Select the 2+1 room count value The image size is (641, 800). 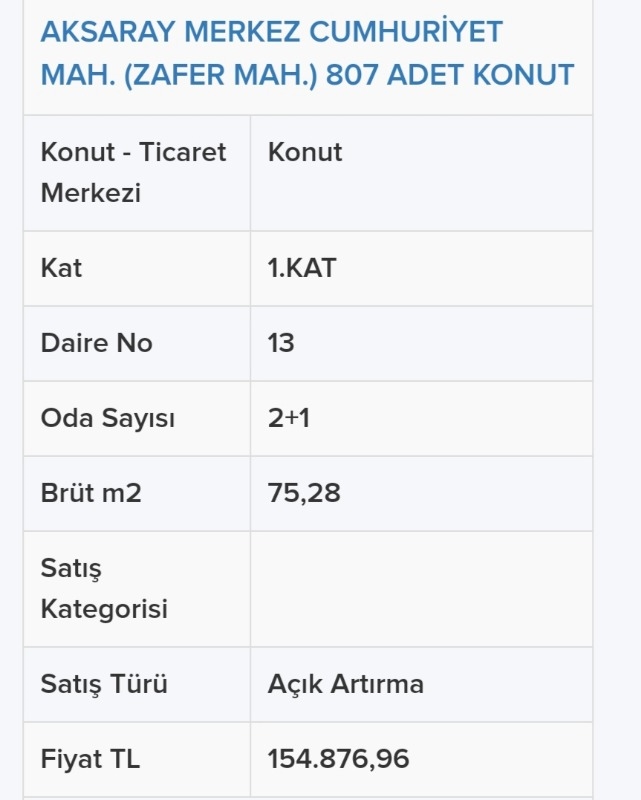[x=289, y=418]
